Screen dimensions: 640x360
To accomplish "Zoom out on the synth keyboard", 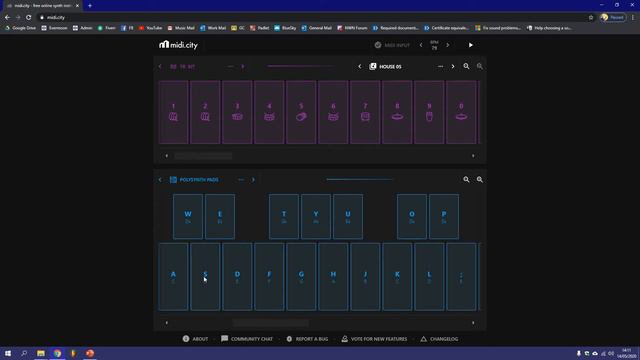I will pyautogui.click(x=466, y=180).
